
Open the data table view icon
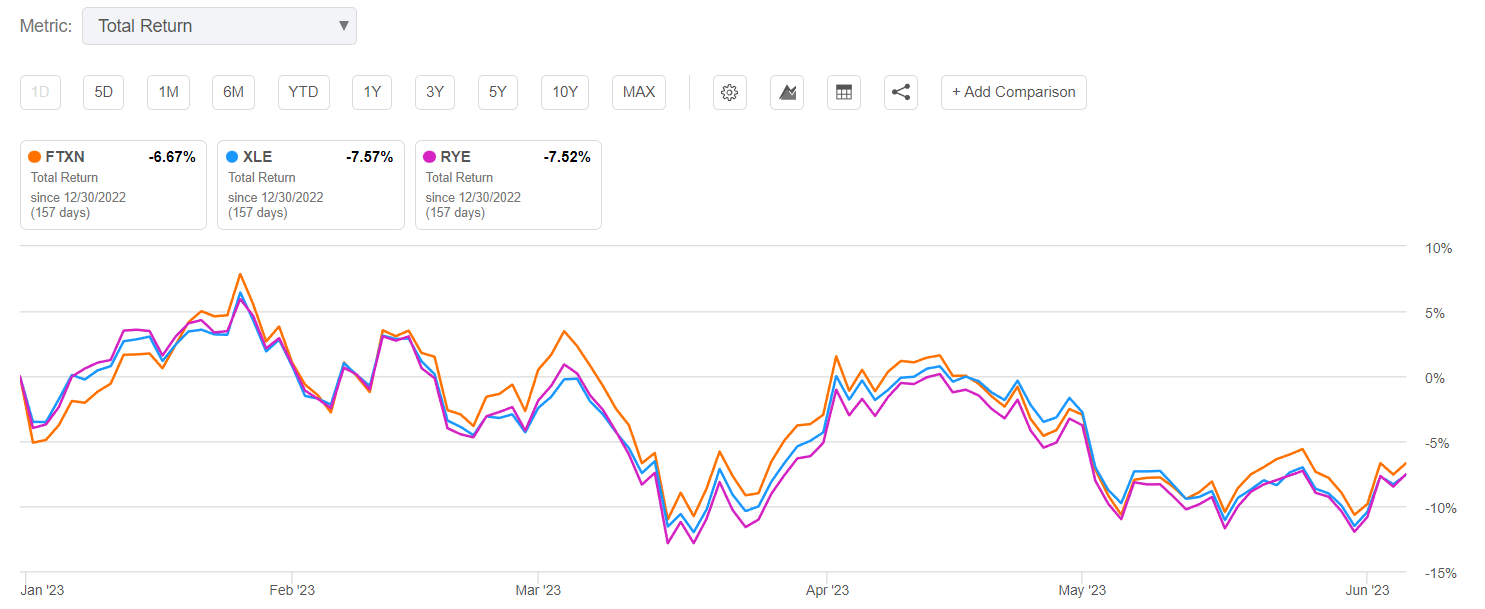point(844,92)
